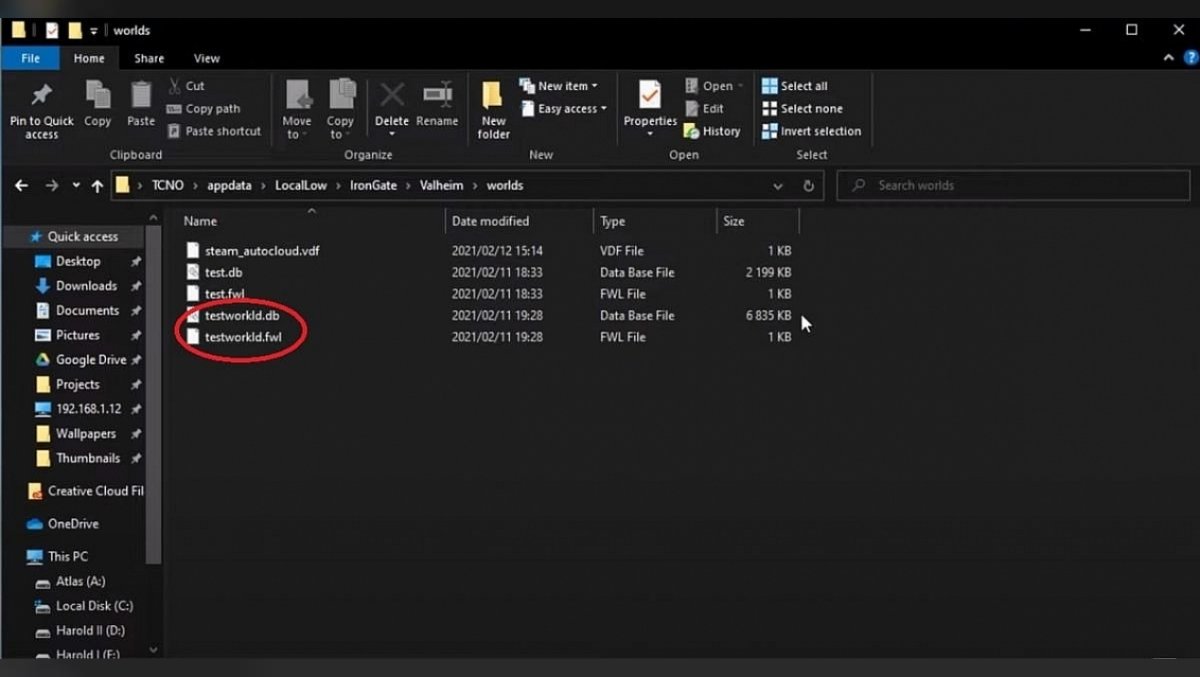
Task: Open the File menu
Action: point(31,58)
